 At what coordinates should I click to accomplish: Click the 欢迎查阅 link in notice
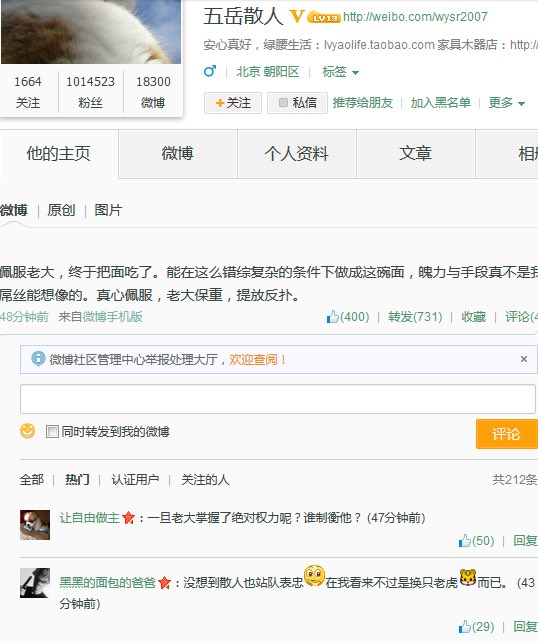coord(258,360)
